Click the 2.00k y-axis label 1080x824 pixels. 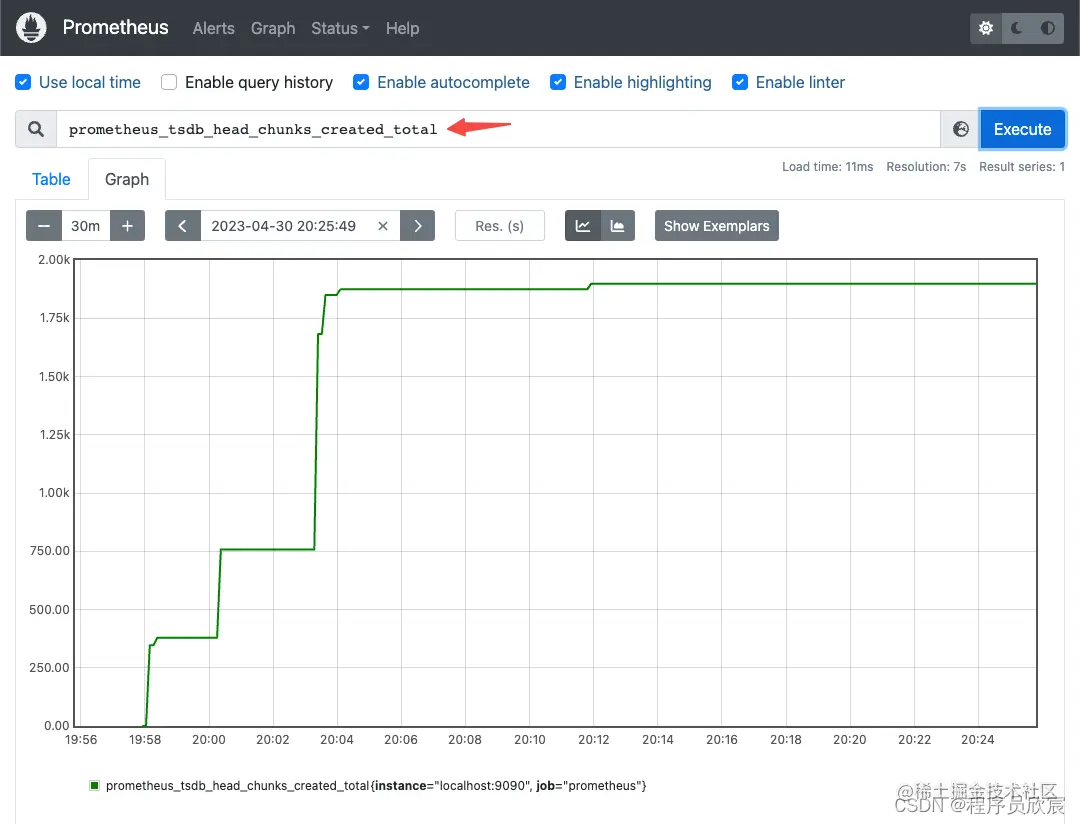tap(54, 260)
